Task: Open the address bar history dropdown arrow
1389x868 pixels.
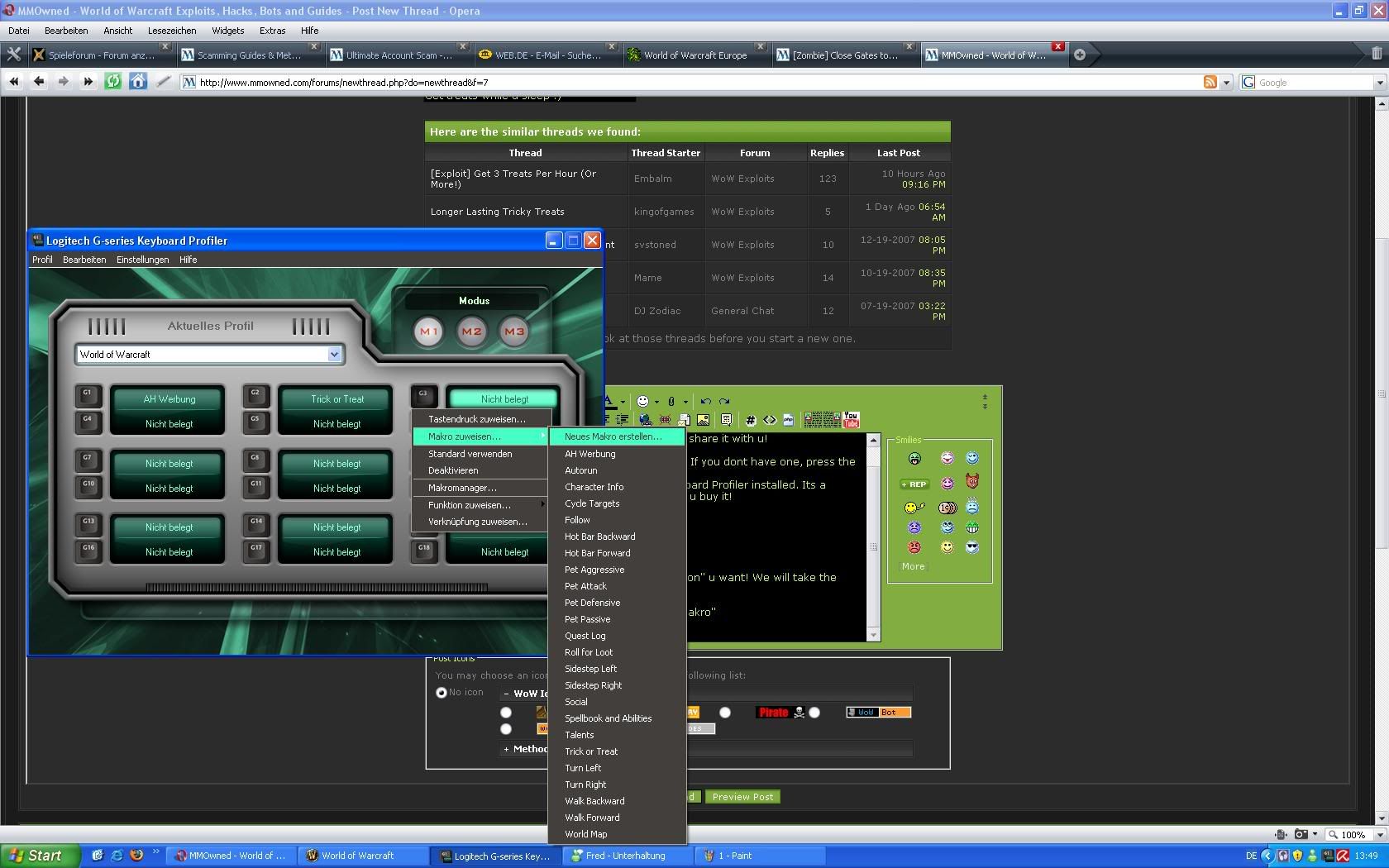Action: click(1227, 82)
